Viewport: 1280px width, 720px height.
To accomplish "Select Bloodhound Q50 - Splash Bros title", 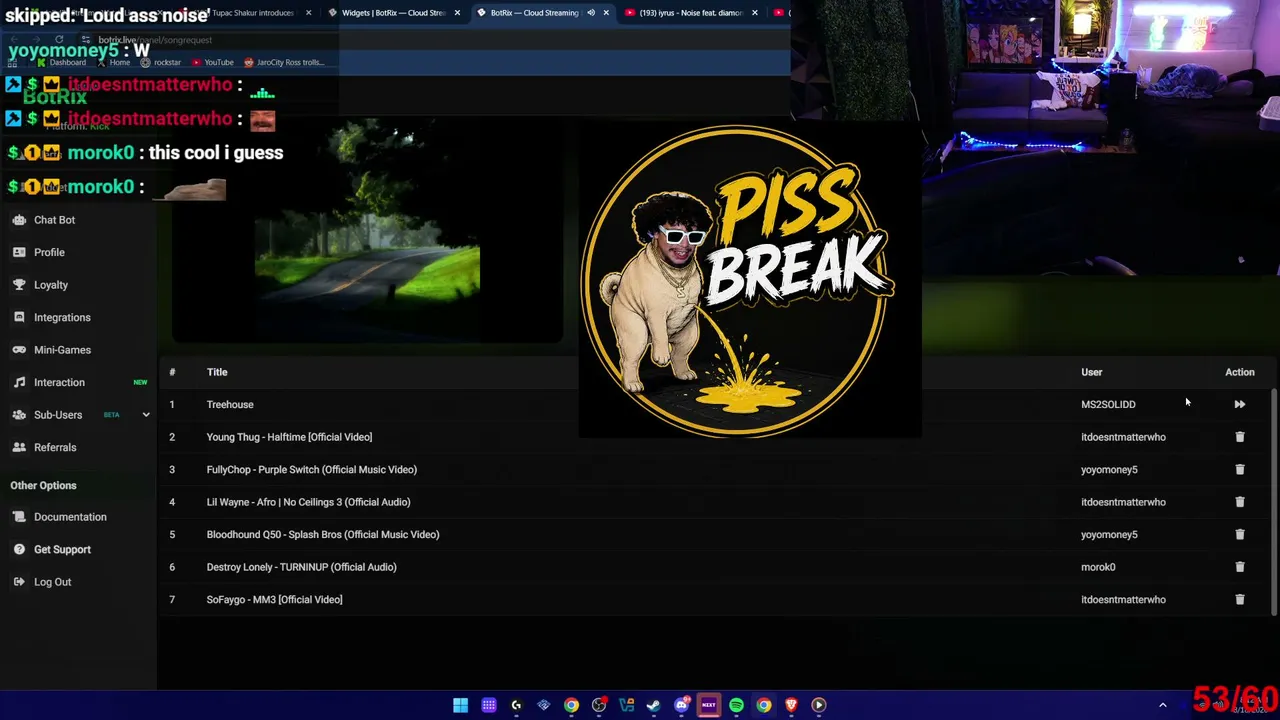I will pos(323,534).
